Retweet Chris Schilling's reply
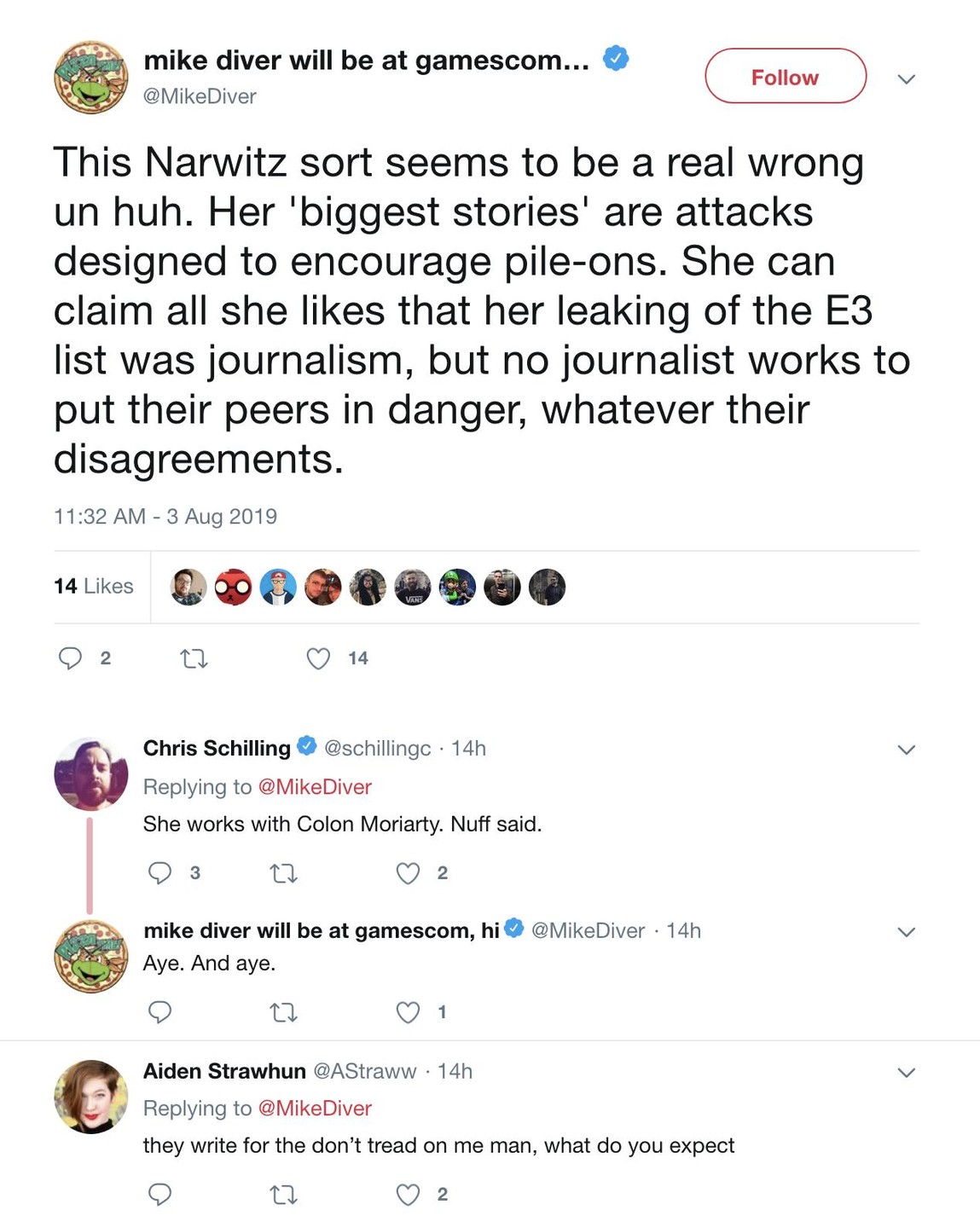The image size is (980, 1216). 283,873
